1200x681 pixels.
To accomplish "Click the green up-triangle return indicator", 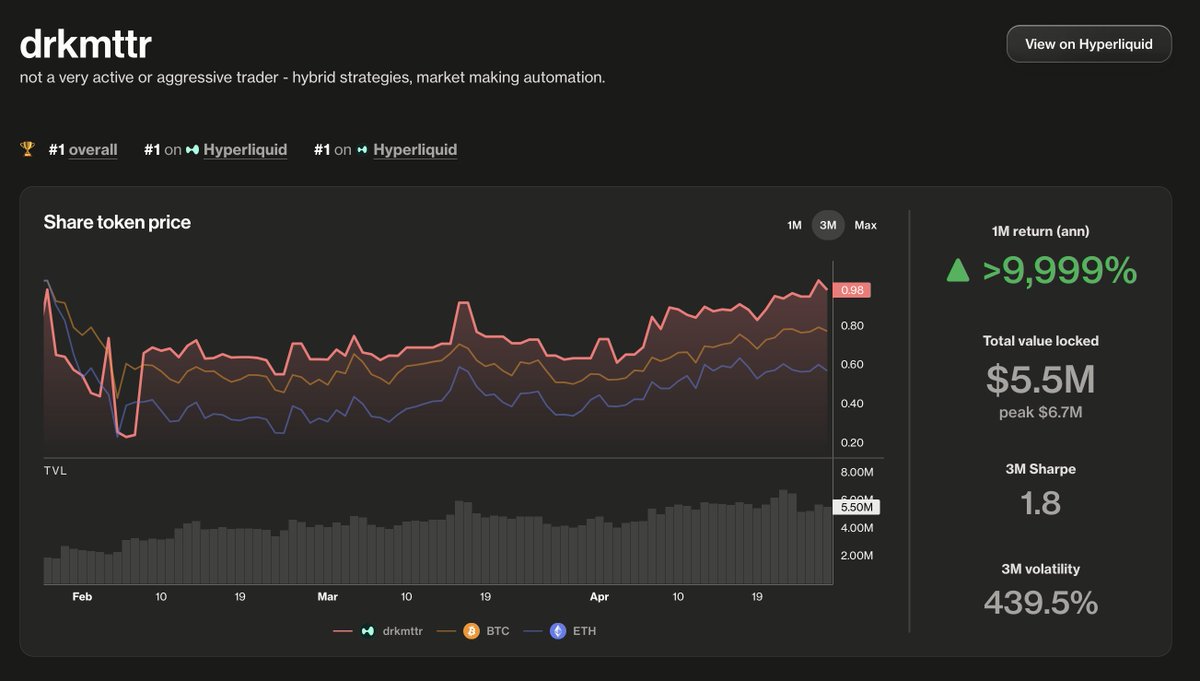I will [958, 270].
